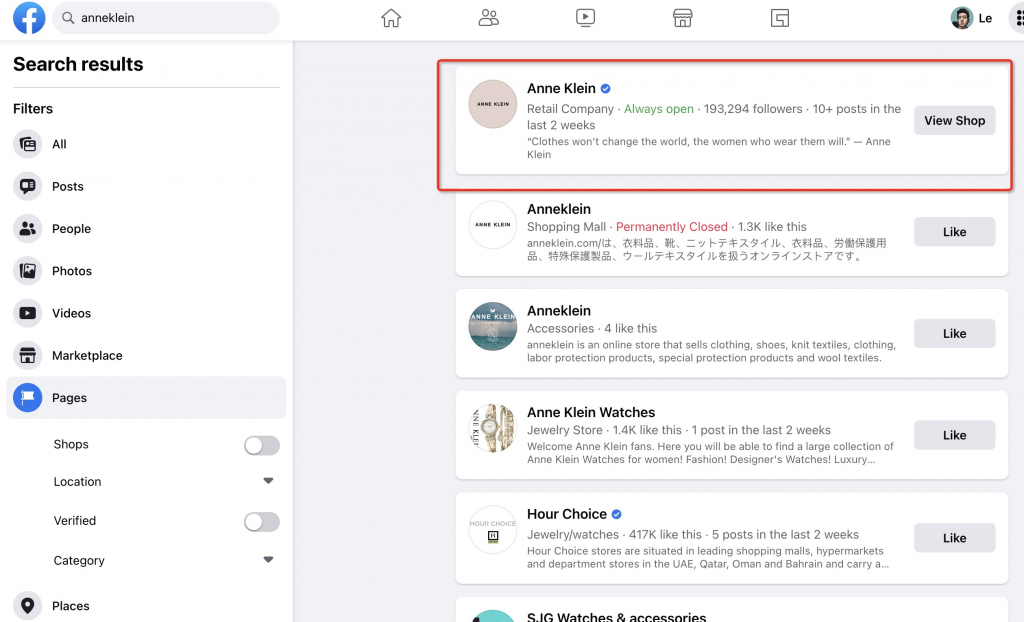Select the Places pin icon
Viewport: 1024px width, 622px height.
point(27,606)
